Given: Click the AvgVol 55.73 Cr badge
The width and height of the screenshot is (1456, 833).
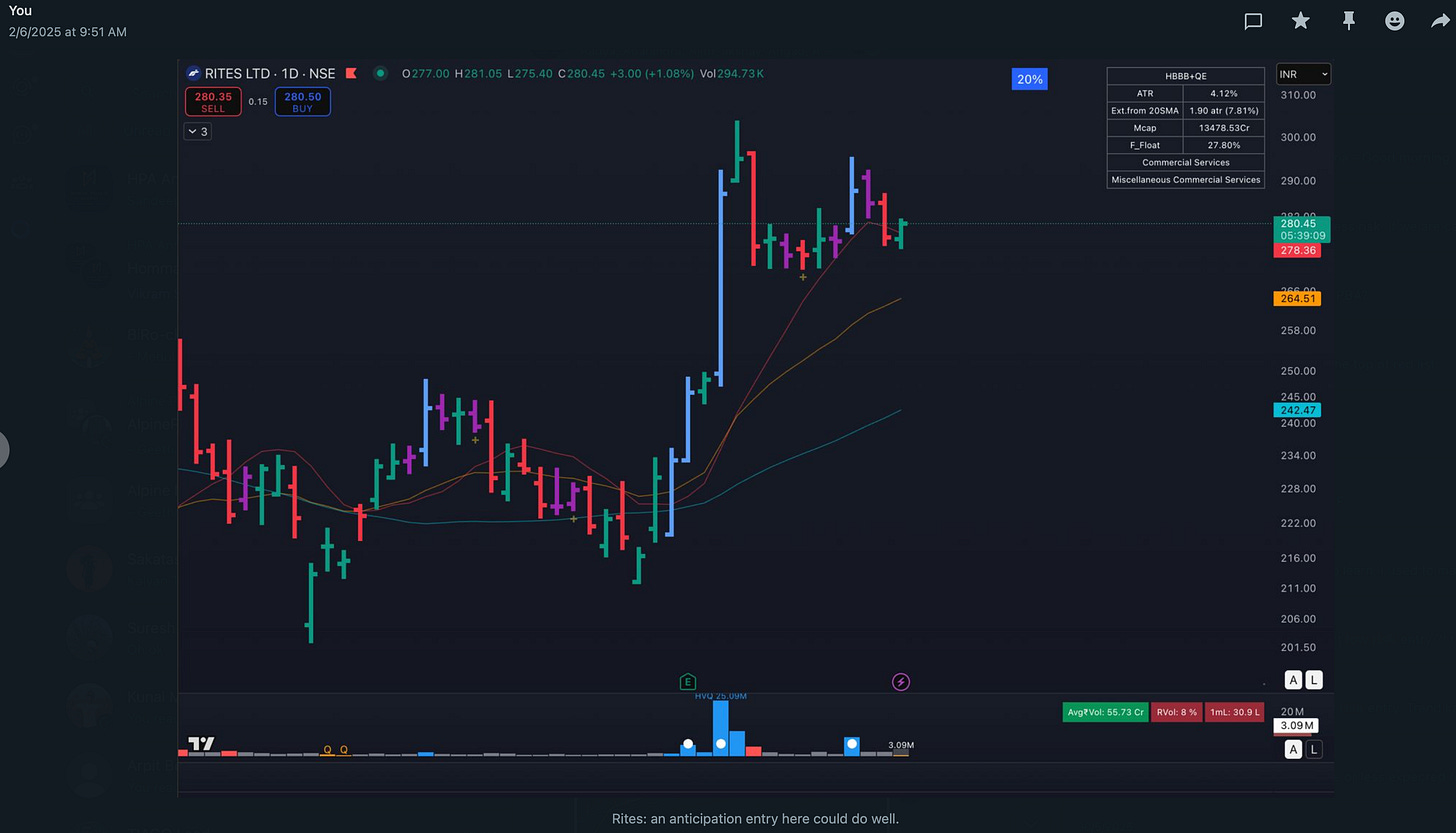Looking at the screenshot, I should (x=1105, y=712).
